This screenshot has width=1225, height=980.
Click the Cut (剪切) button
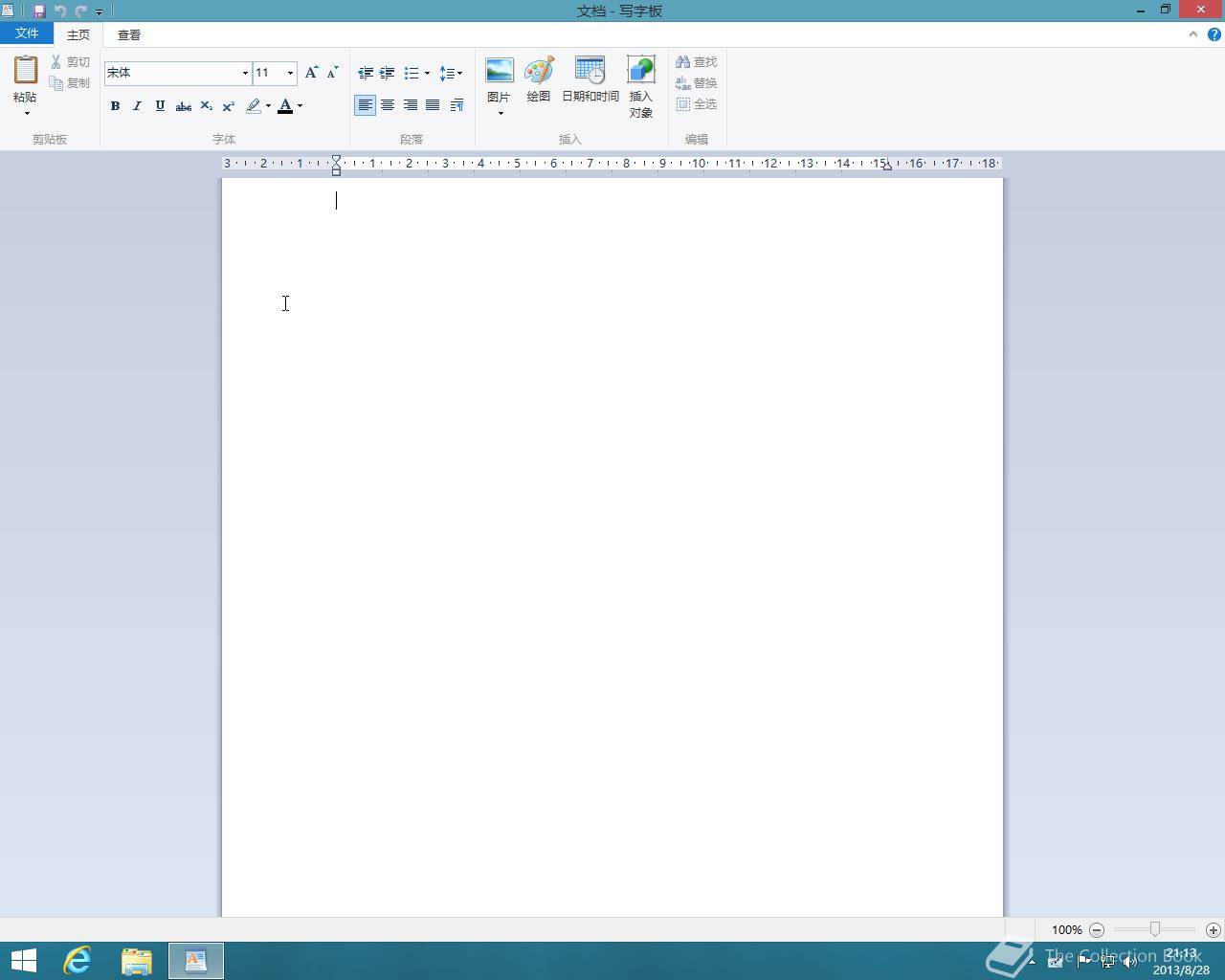70,62
